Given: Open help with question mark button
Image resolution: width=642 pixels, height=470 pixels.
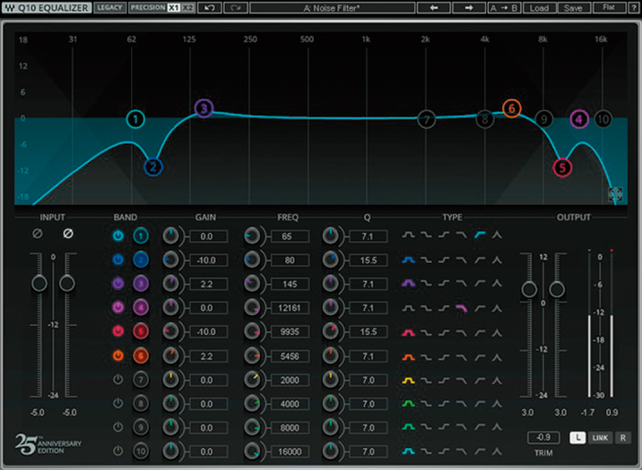Looking at the screenshot, I should [633, 8].
